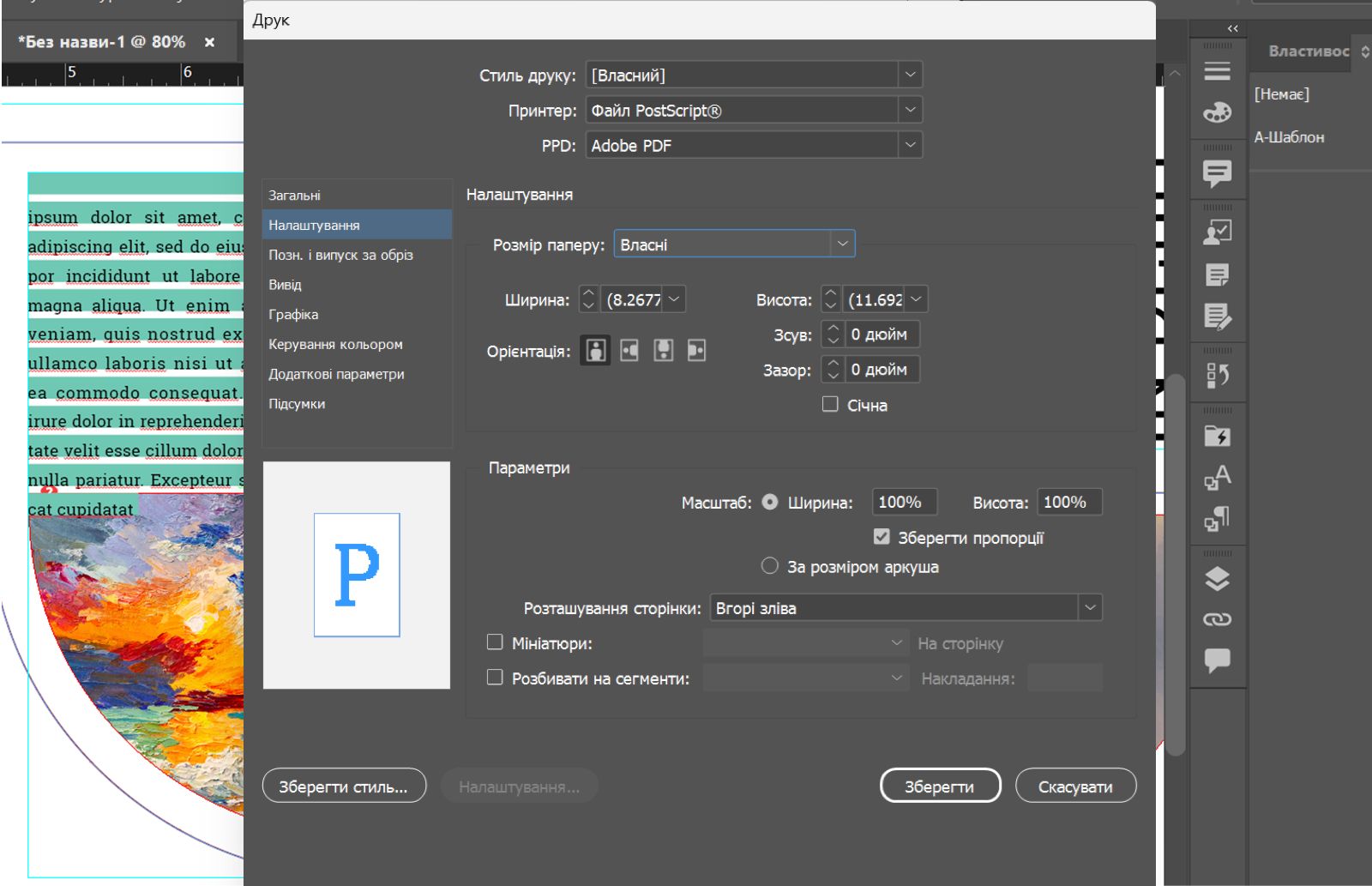Open Позн. і випуск за обріз section
Screen dimensions: 1372x886
click(357, 255)
